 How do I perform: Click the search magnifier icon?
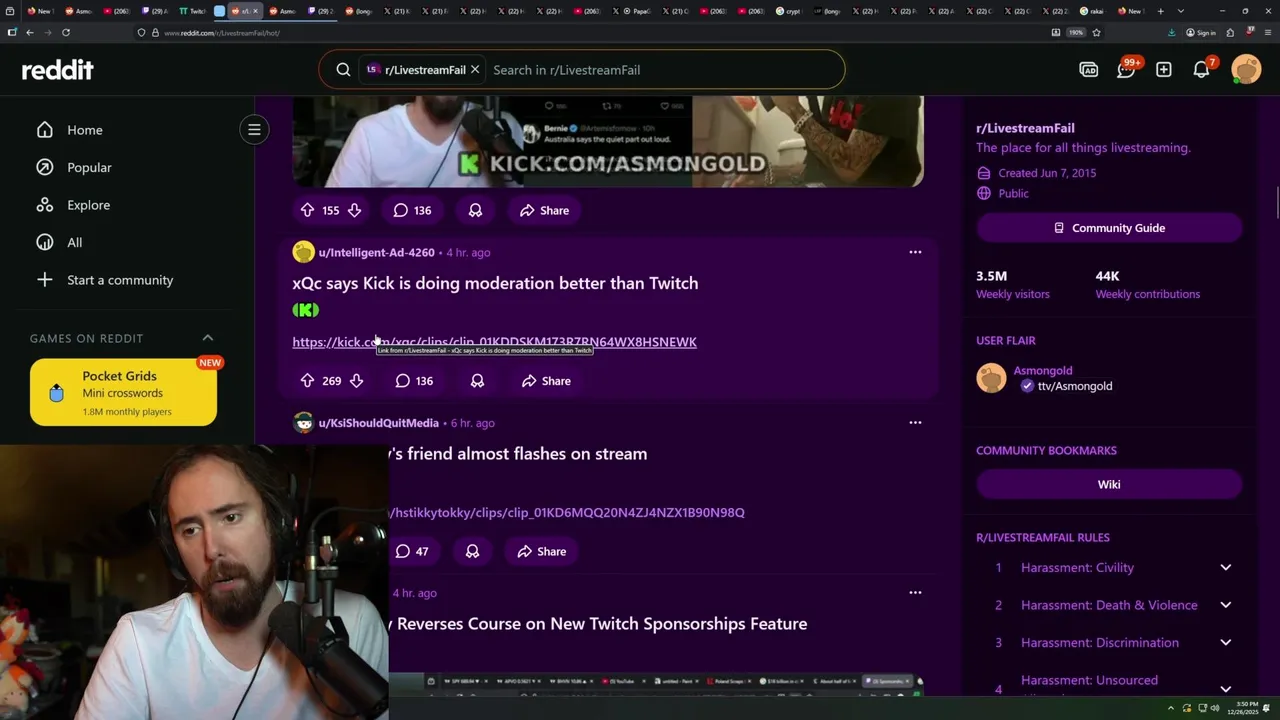[x=343, y=70]
